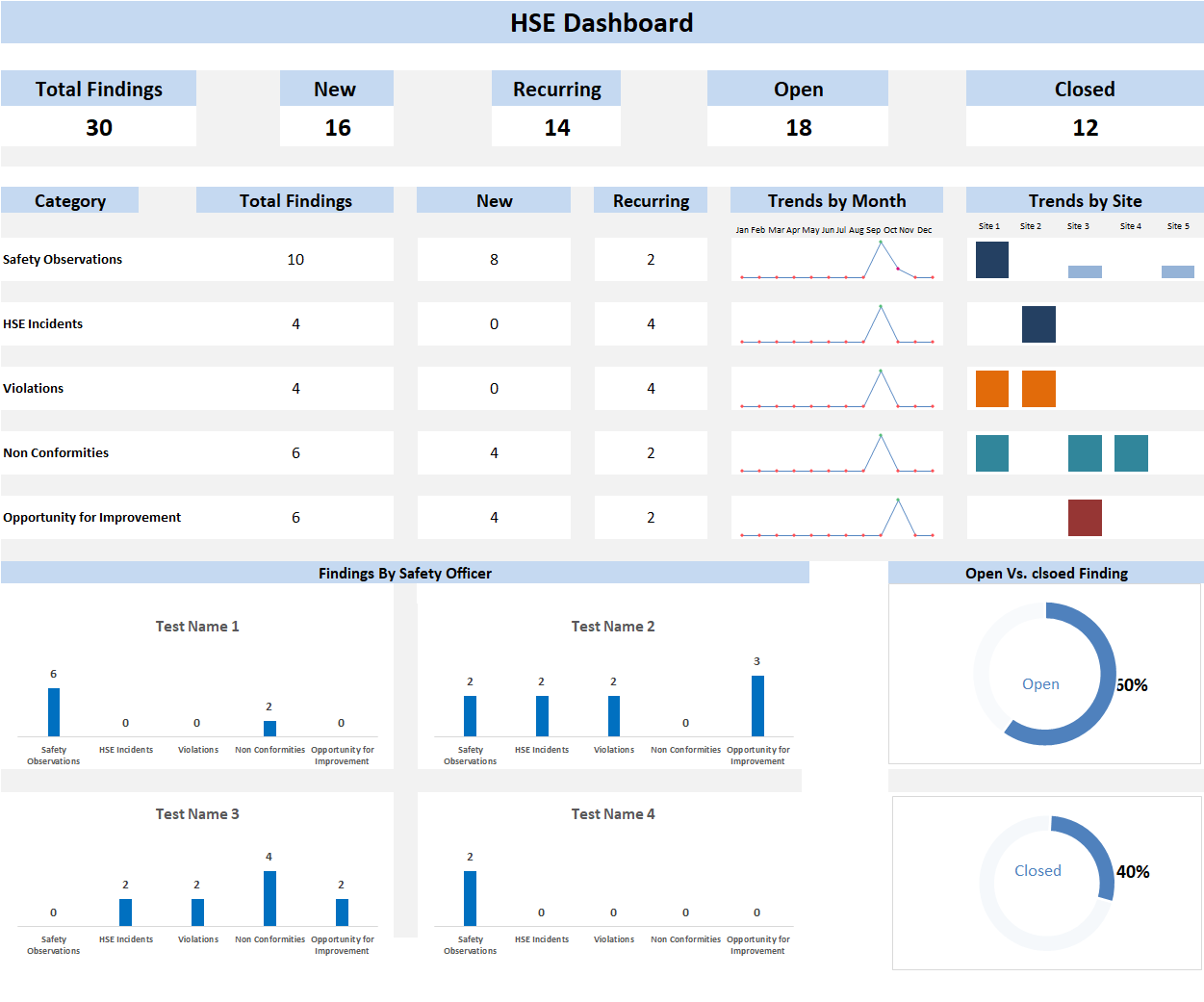Screen dimensions: 1204x1002
Task: Open the Non Conformities monthly trend sparkline
Action: pyautogui.click(x=836, y=453)
